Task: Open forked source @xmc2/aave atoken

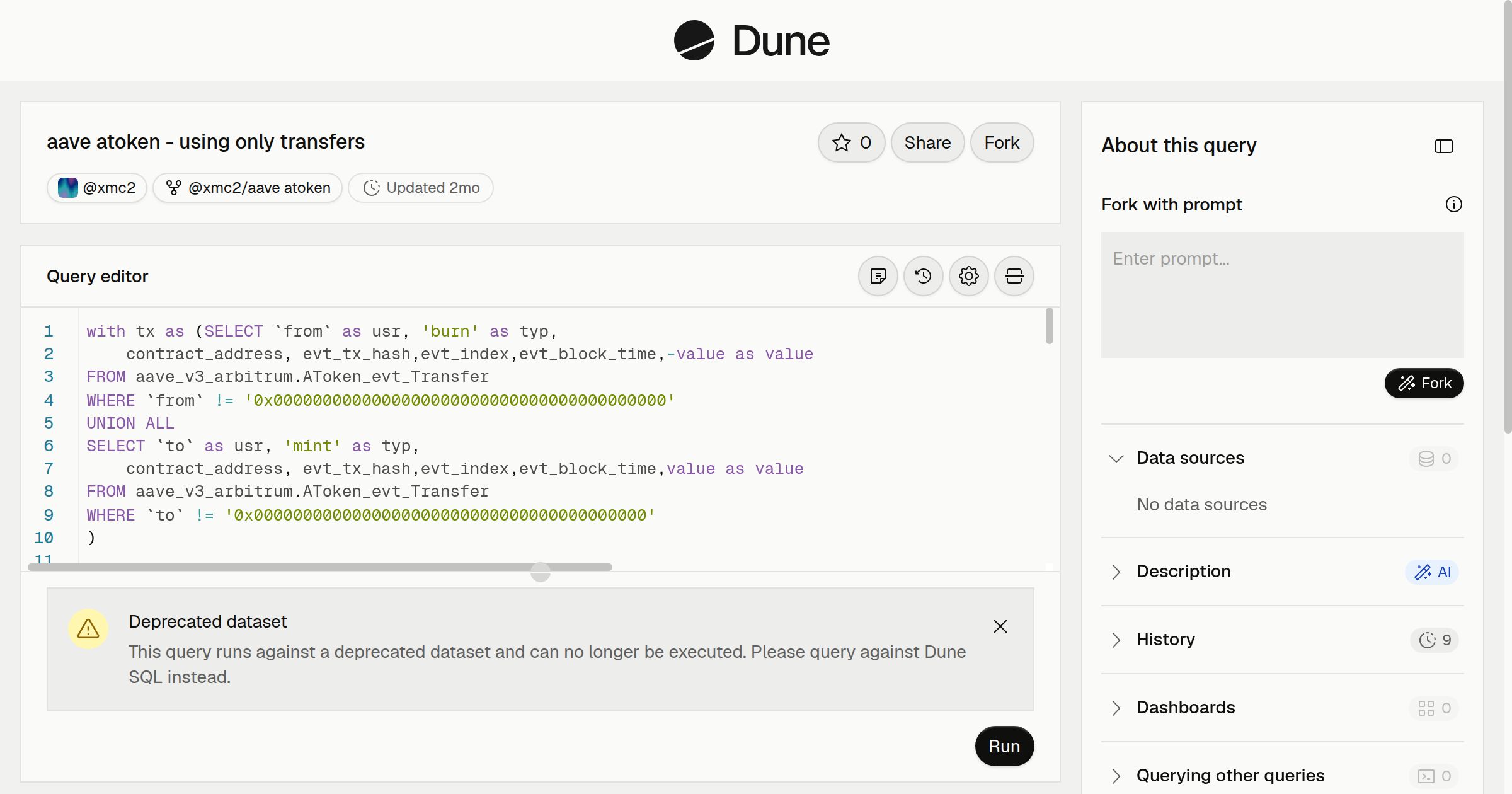Action: 248,188
